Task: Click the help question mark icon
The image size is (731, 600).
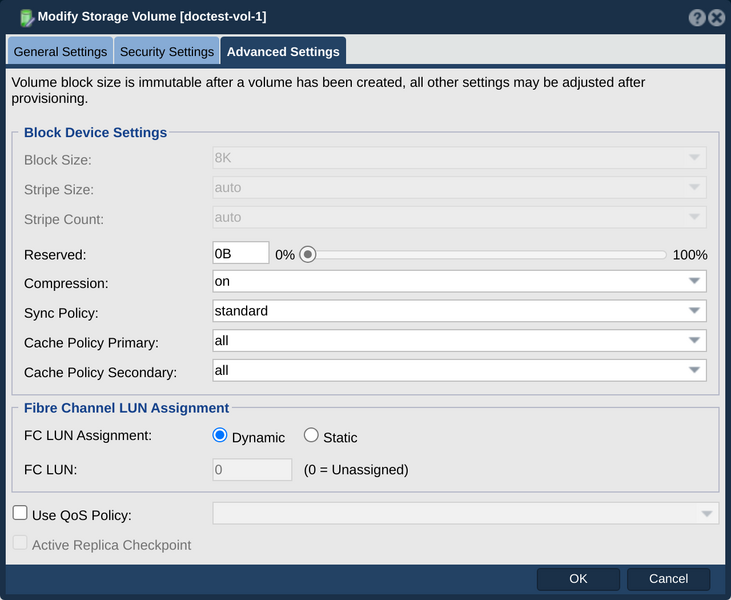Action: click(x=697, y=18)
